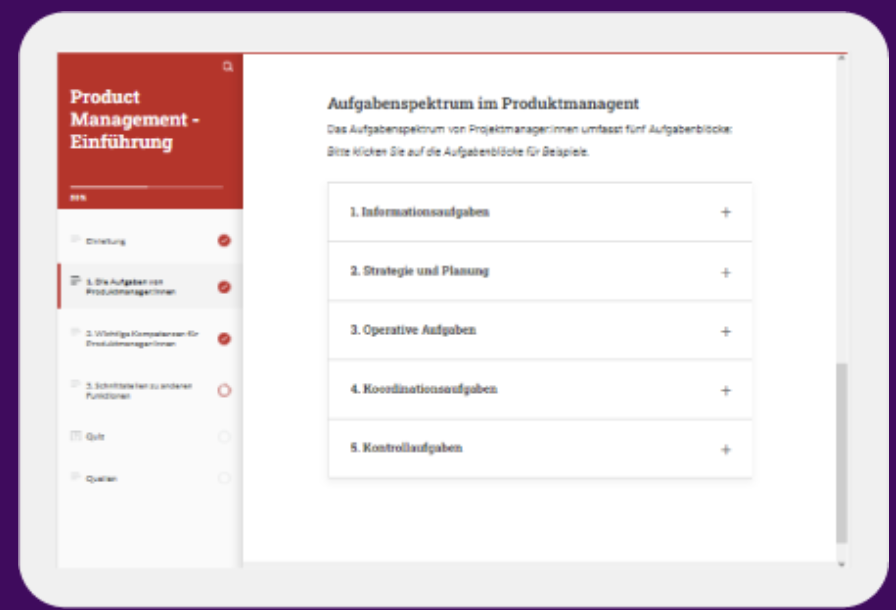
Task: Expand the 3. Operative Aufgaben block
Action: point(540,330)
